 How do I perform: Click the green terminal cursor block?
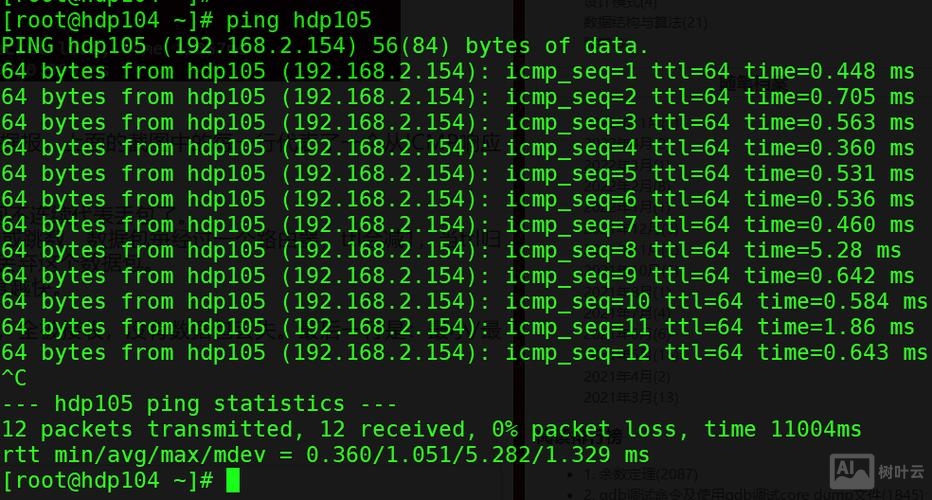click(233, 481)
